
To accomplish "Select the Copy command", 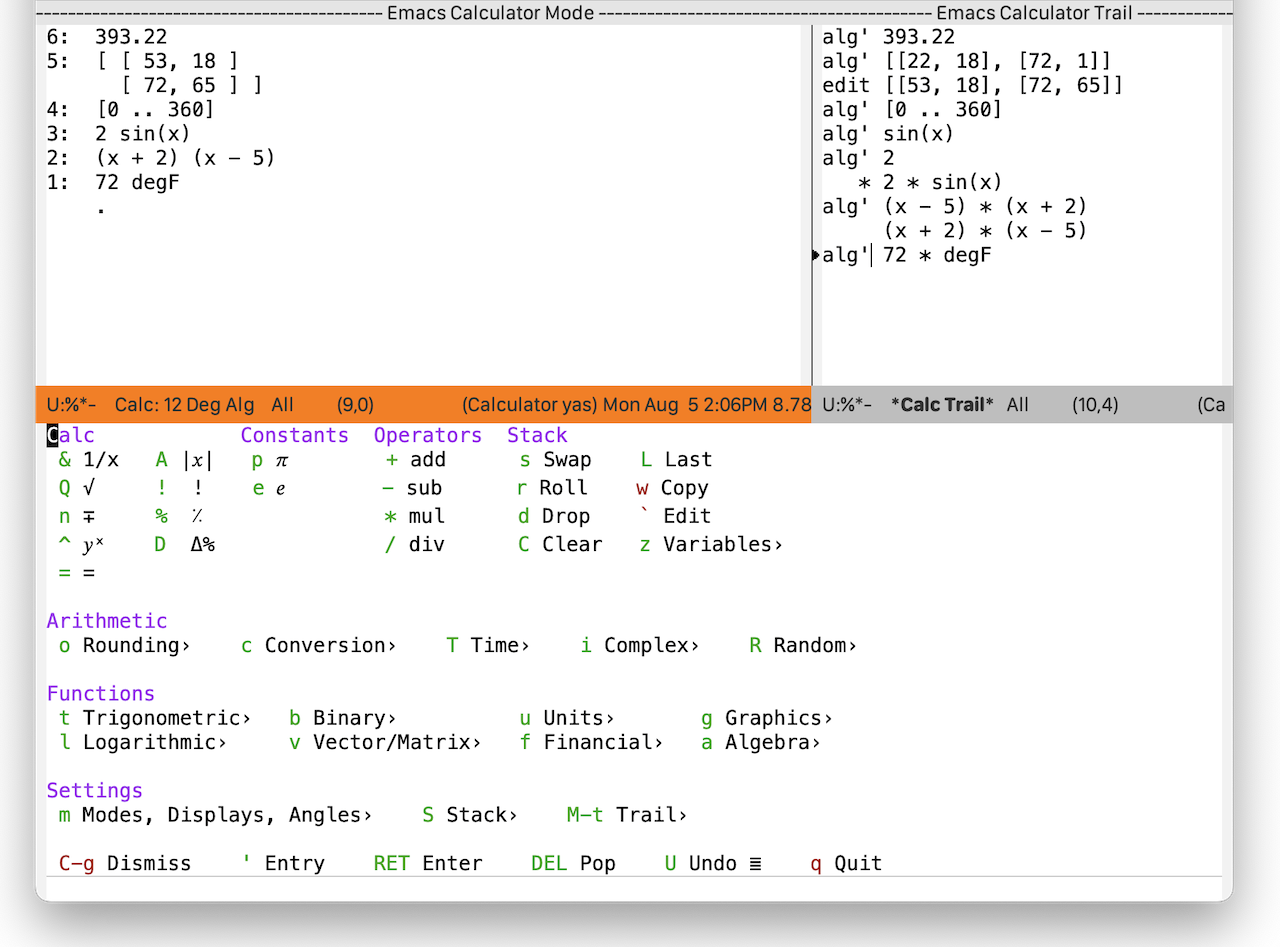I will pos(672,488).
